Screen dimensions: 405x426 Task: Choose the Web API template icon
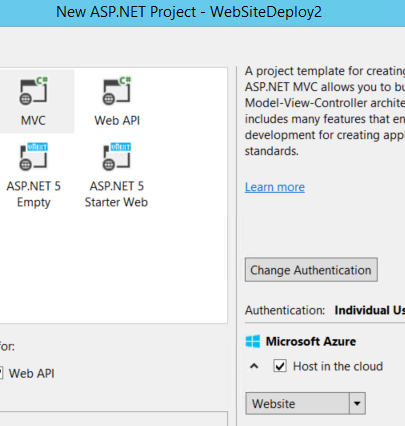pos(117,91)
